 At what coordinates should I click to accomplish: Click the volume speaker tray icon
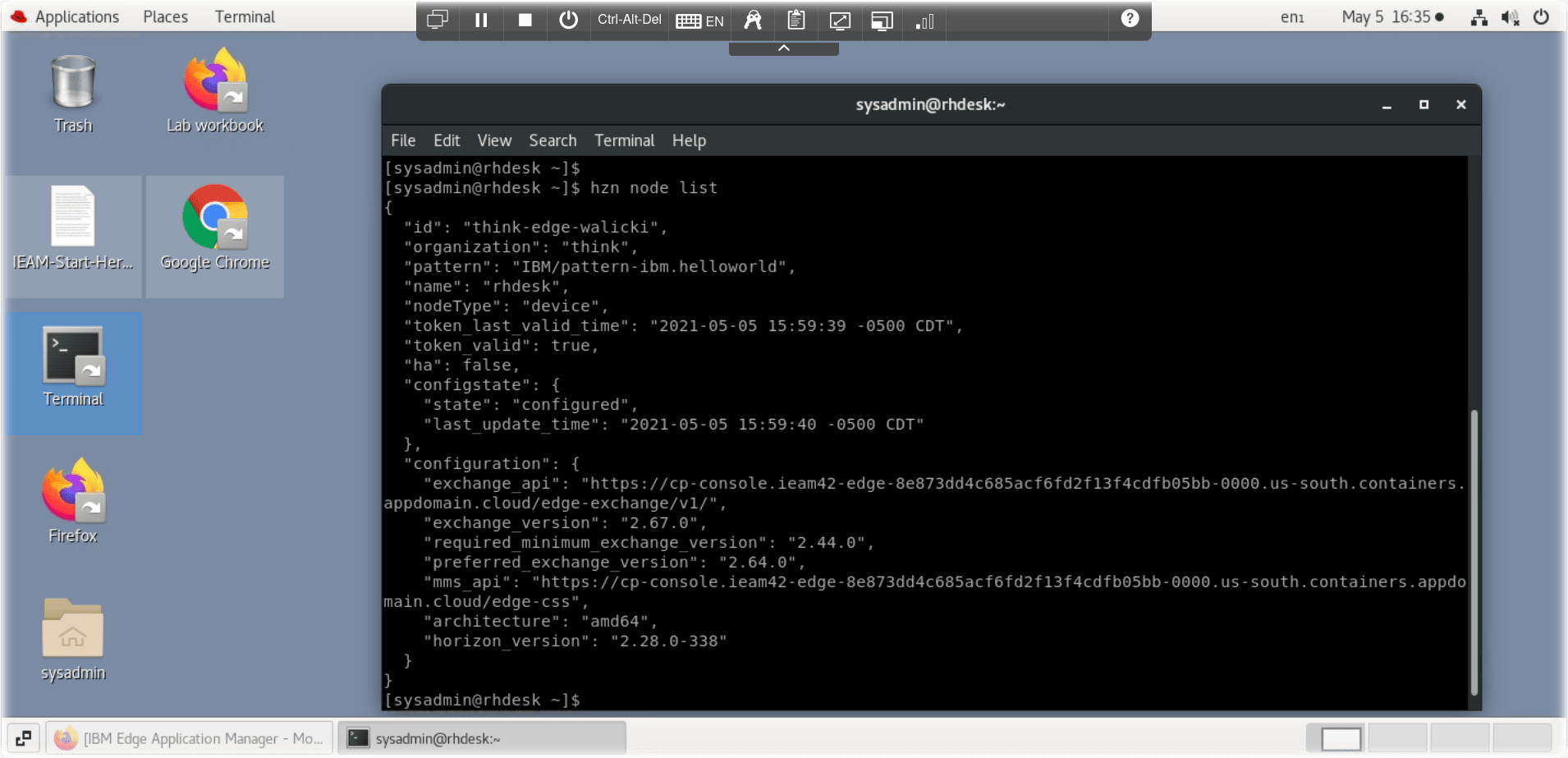[1510, 17]
